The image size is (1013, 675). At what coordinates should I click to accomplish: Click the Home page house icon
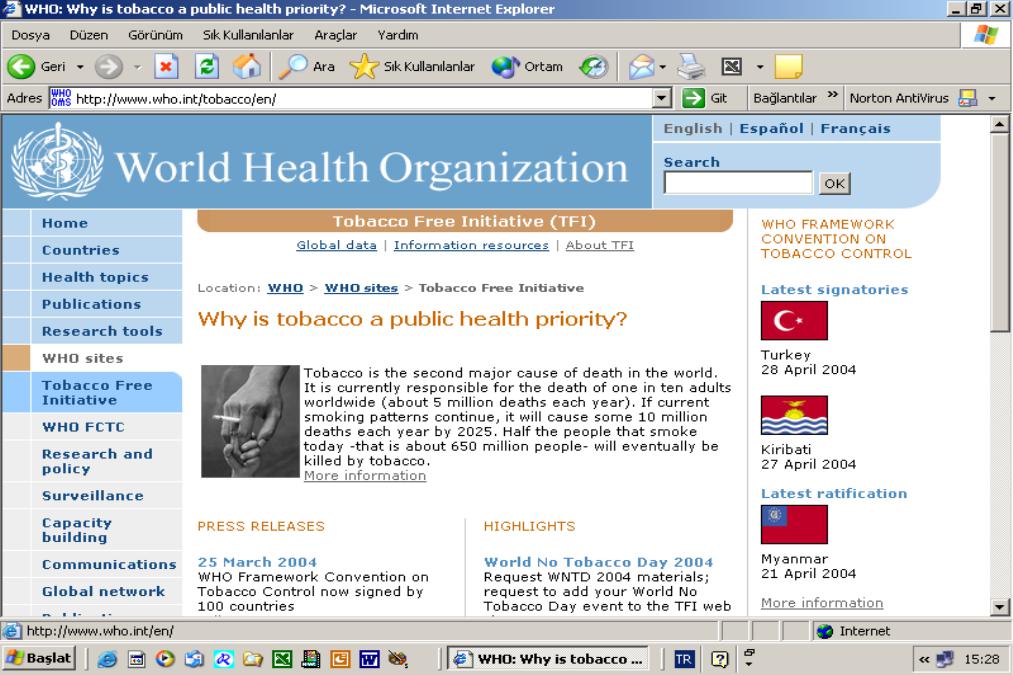(247, 67)
